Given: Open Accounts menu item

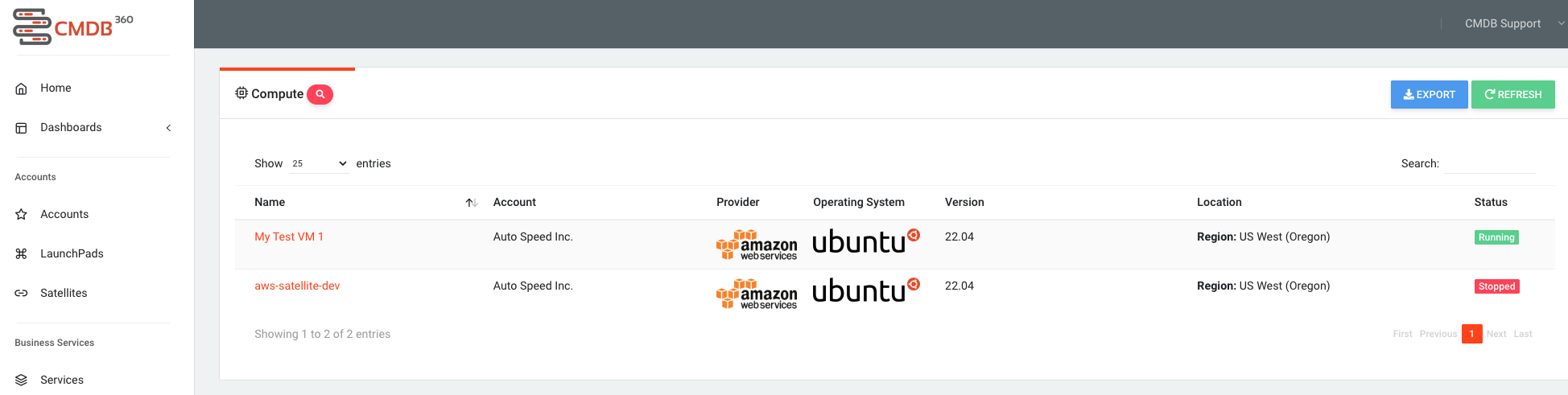Looking at the screenshot, I should (64, 214).
